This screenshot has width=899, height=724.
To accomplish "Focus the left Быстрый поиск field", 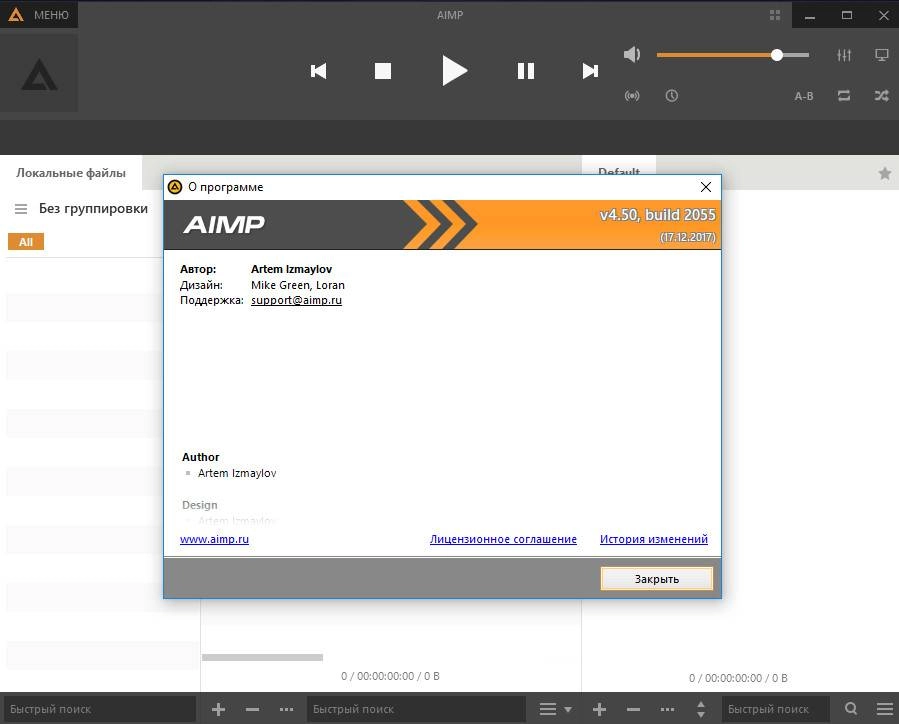I will [x=100, y=709].
